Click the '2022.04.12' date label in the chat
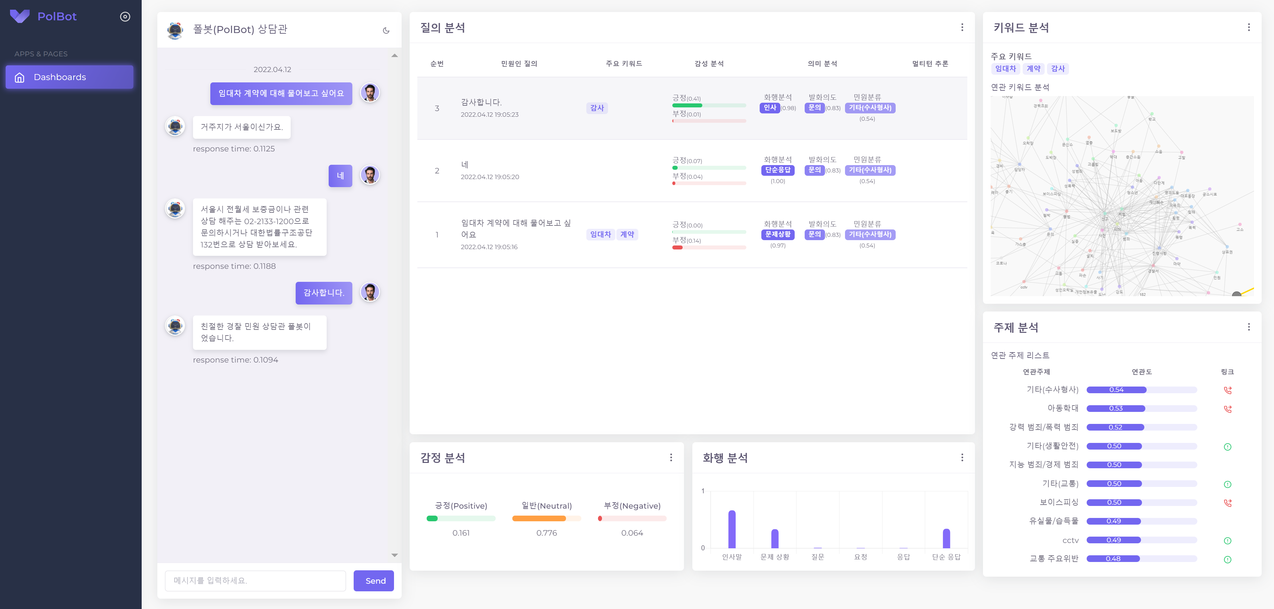1274x609 pixels. 272,69
